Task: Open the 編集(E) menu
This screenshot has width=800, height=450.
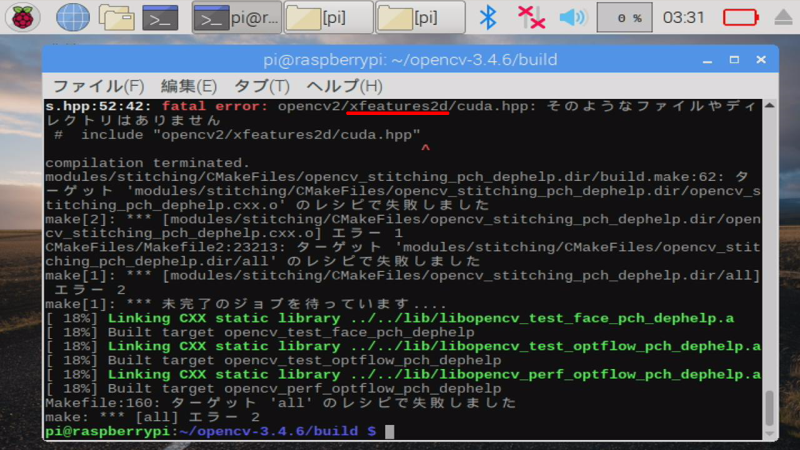Action: coord(189,86)
